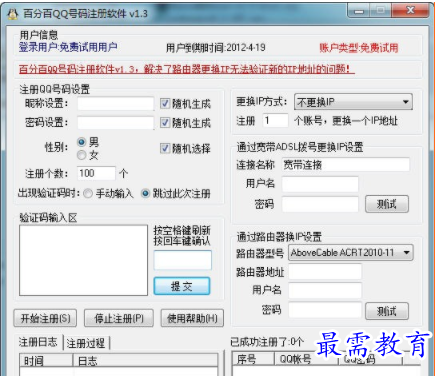Click the accounts-per-IP field showing 1
Image resolution: width=438 pixels, height=376 pixels.
pyautogui.click(x=276, y=120)
